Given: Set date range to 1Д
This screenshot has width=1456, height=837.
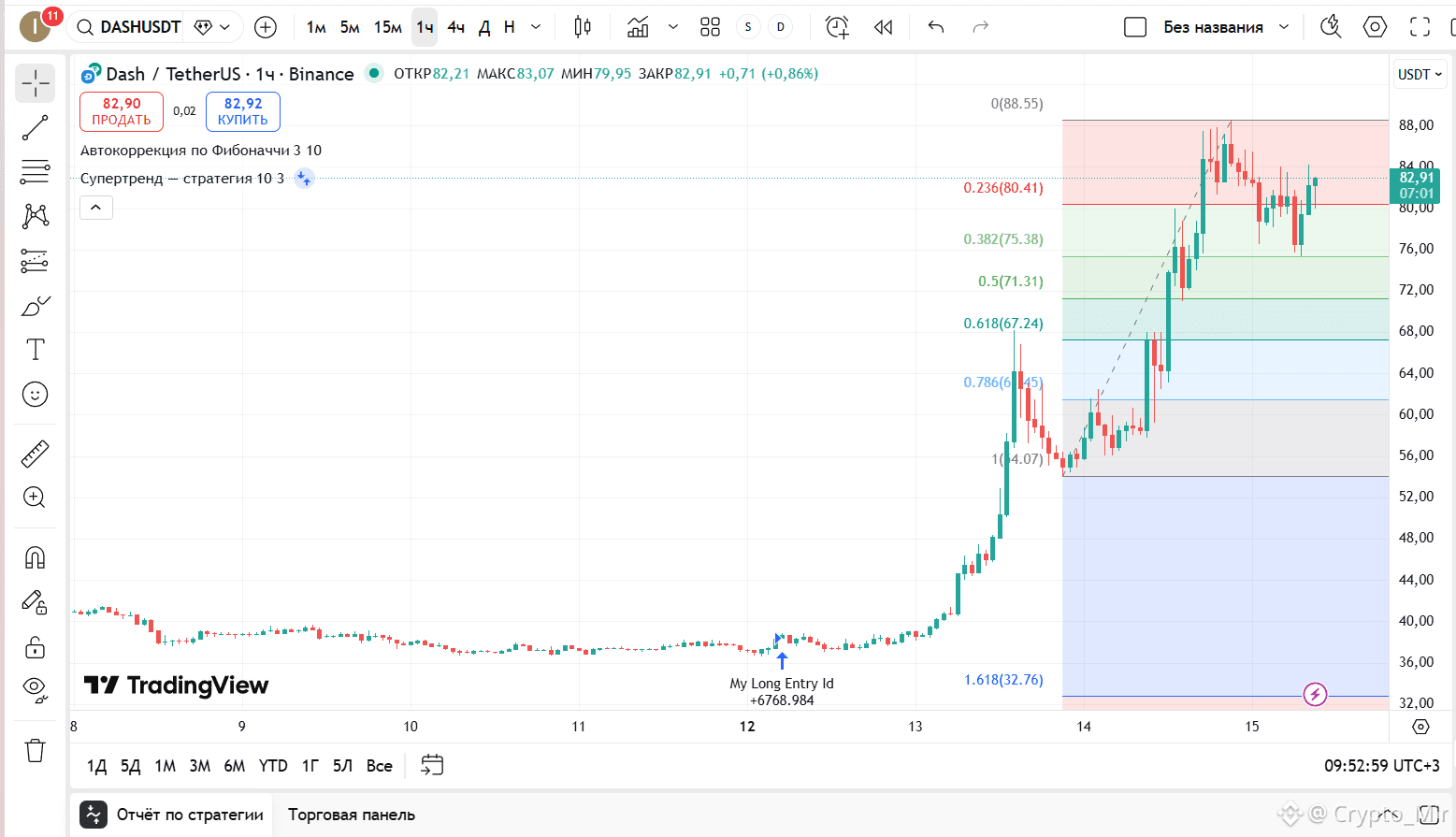Looking at the screenshot, I should pos(97,766).
